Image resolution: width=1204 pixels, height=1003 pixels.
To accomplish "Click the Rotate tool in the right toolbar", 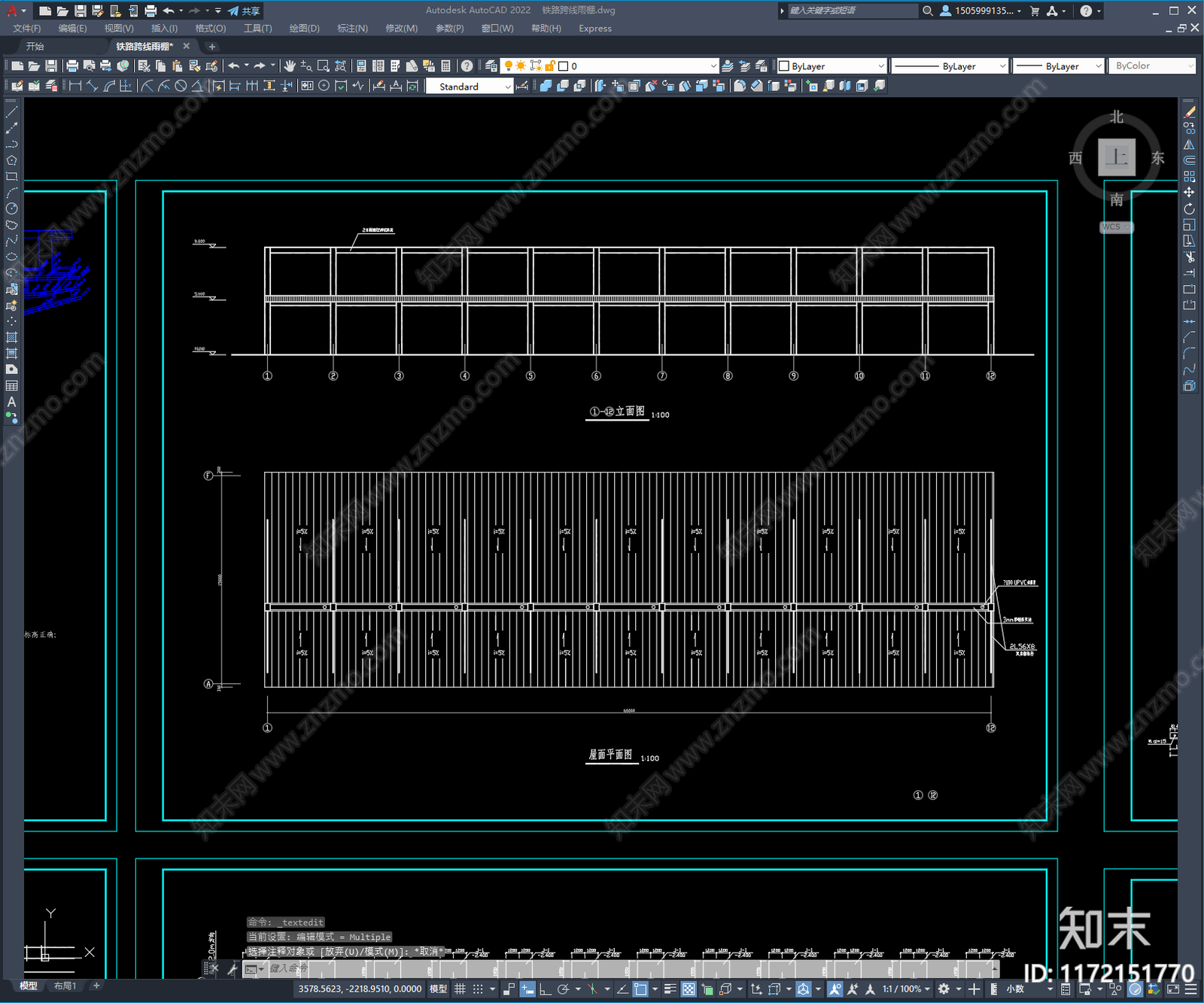I will pos(1189,208).
